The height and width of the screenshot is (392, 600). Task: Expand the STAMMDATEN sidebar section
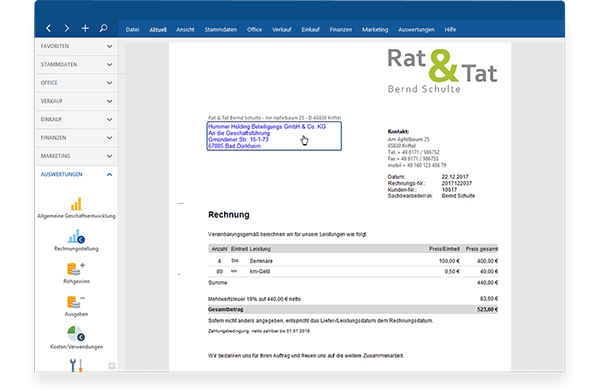click(x=77, y=65)
